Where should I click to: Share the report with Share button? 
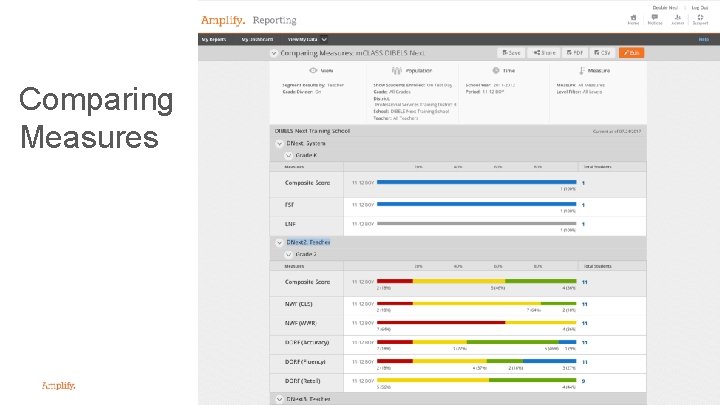[544, 53]
